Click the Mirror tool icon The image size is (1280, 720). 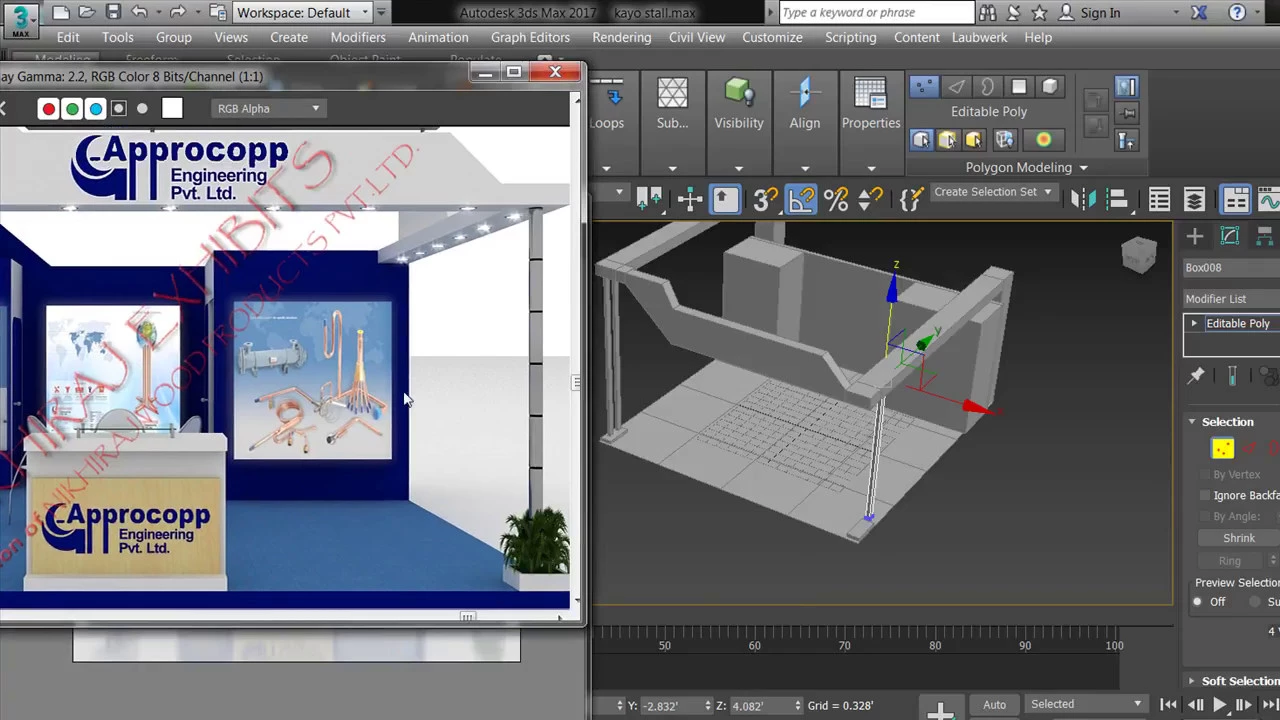1083,200
